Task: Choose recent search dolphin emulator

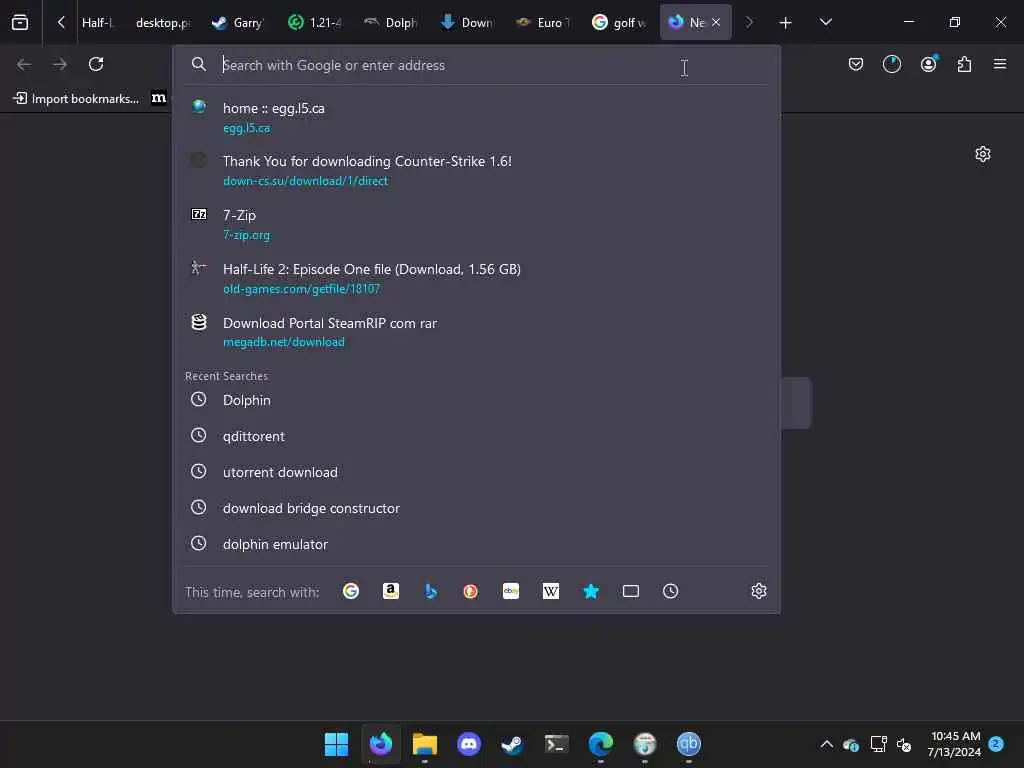Action: (x=477, y=543)
